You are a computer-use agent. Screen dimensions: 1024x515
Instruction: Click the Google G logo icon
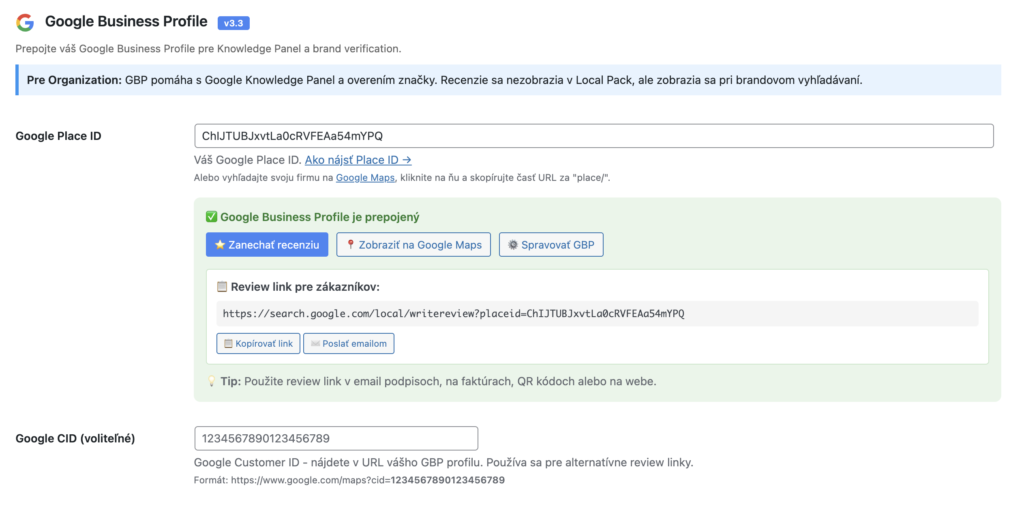click(25, 22)
